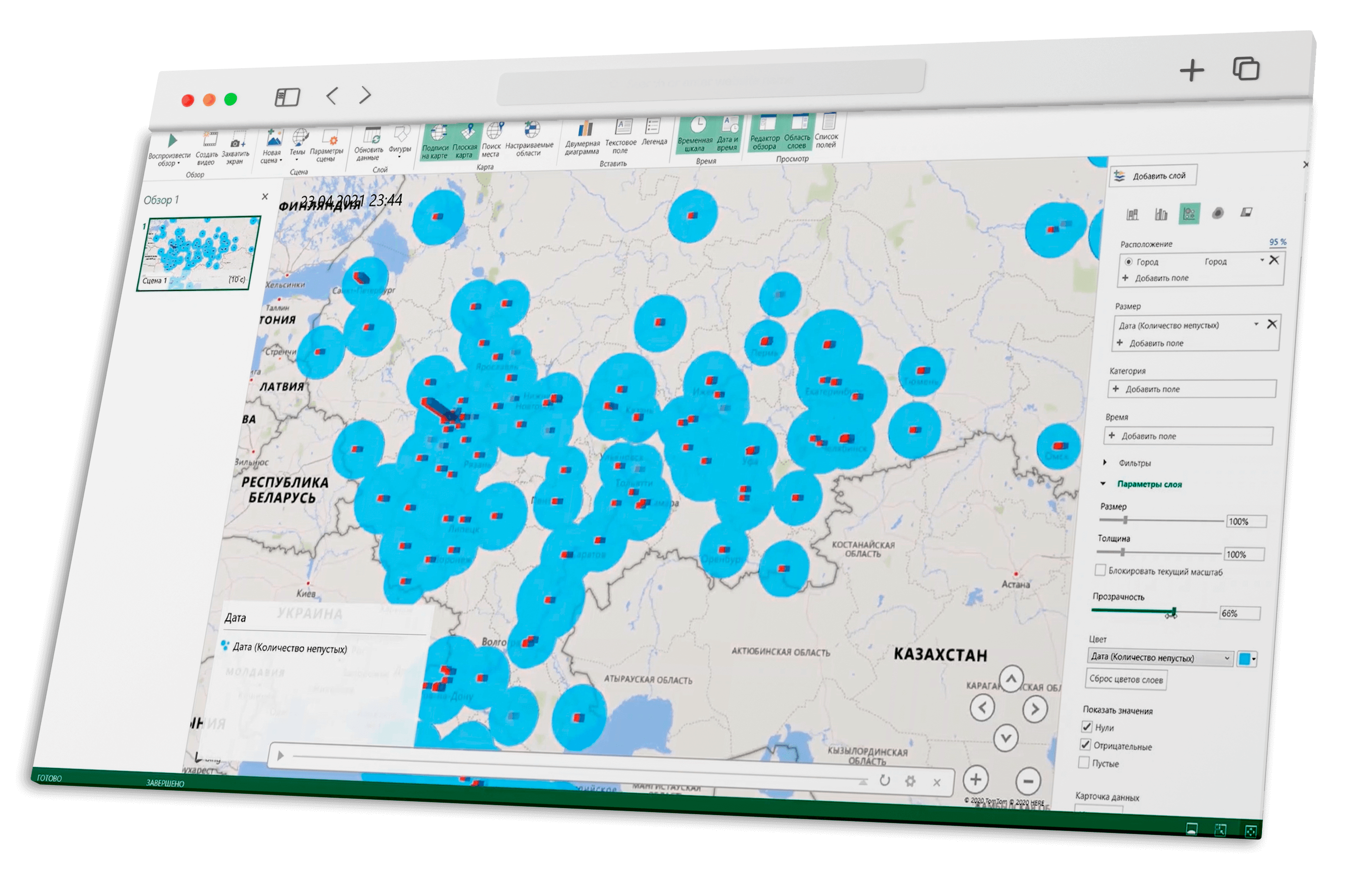Toggle Плоская карта flat map
1372x876 pixels.
465,141
